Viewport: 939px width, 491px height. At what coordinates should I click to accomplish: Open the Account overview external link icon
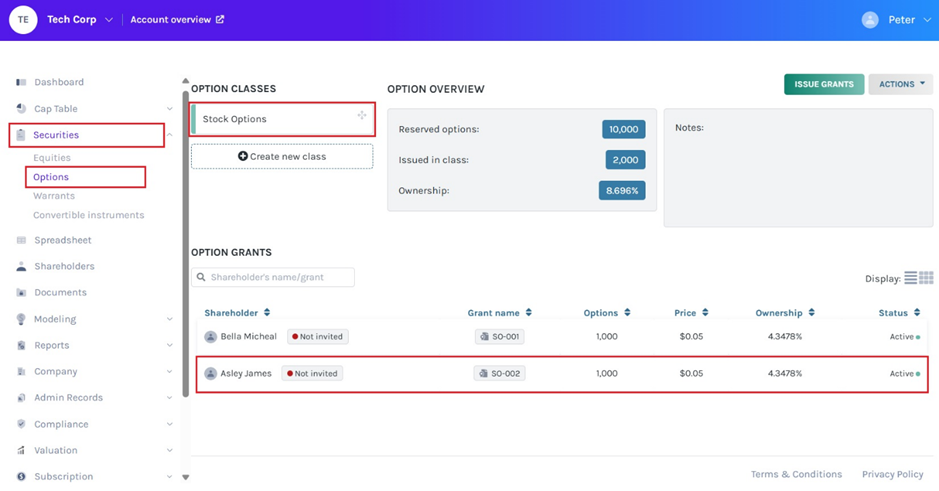coord(220,19)
